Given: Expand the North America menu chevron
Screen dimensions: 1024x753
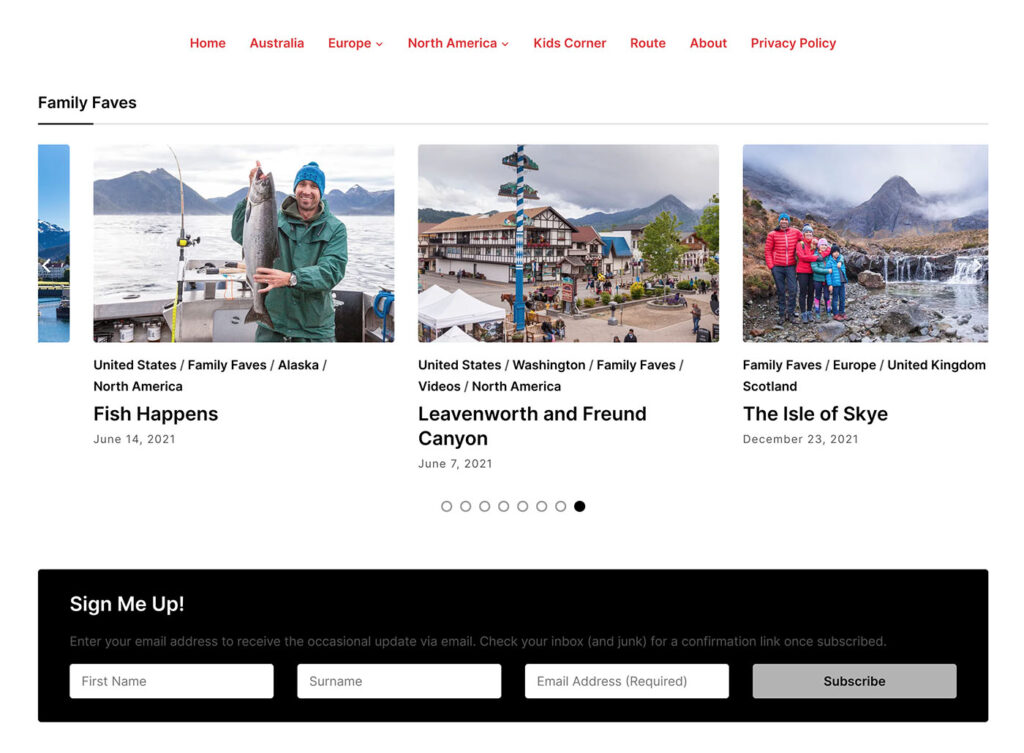Looking at the screenshot, I should (505, 44).
